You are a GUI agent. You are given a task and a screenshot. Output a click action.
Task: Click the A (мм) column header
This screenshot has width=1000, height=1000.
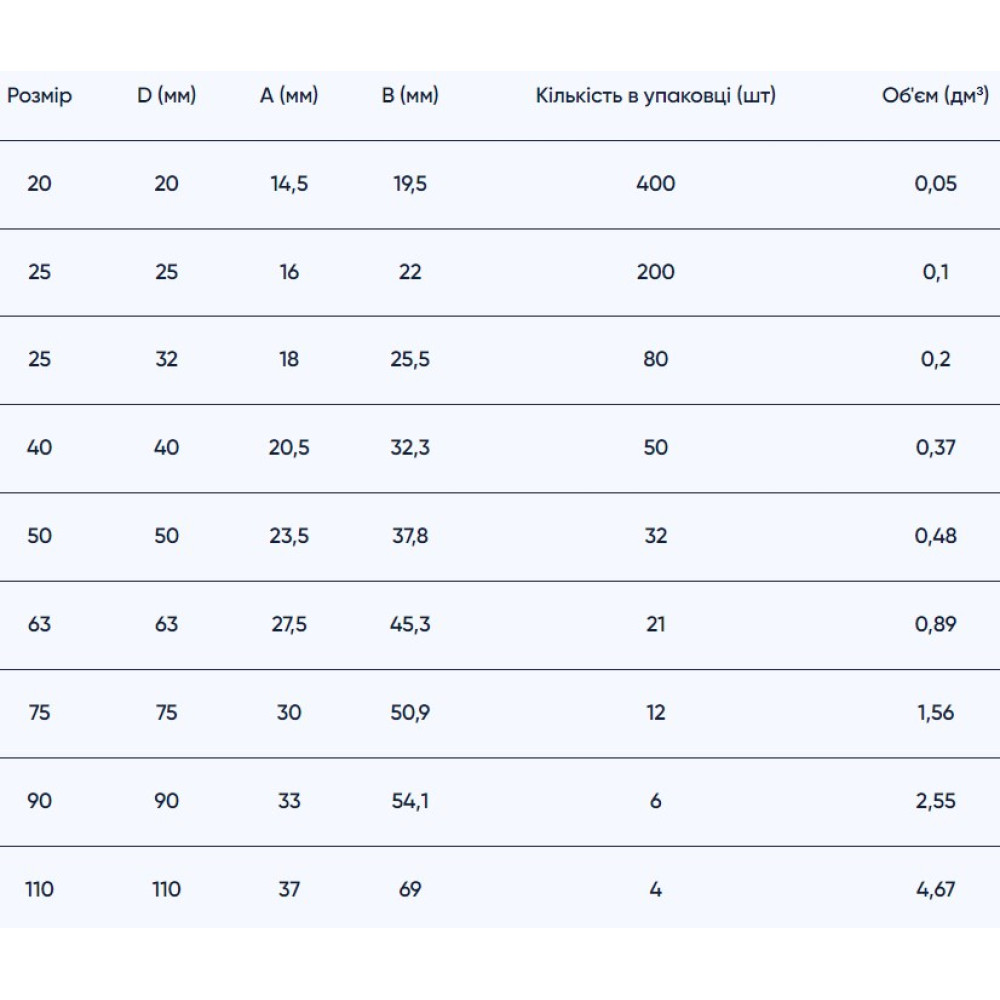(x=289, y=96)
